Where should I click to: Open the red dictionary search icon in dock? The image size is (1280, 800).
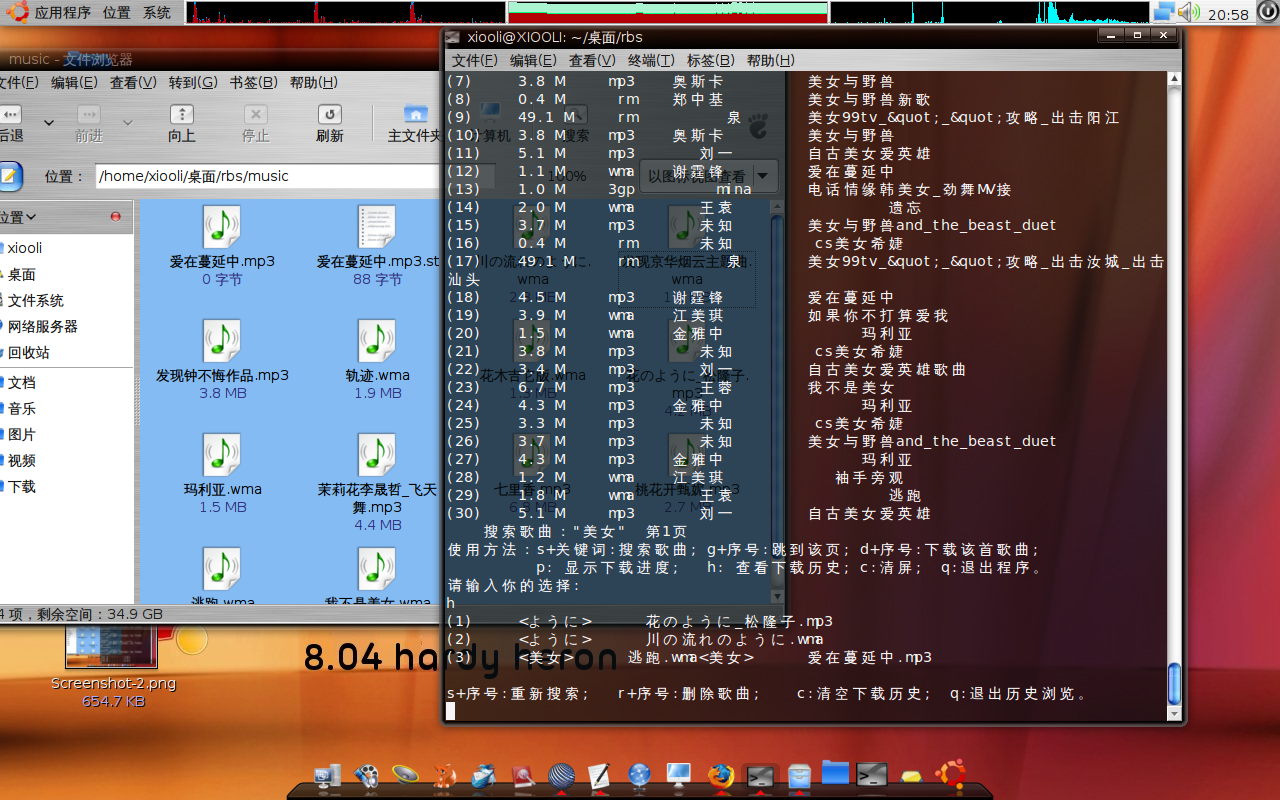click(x=523, y=775)
